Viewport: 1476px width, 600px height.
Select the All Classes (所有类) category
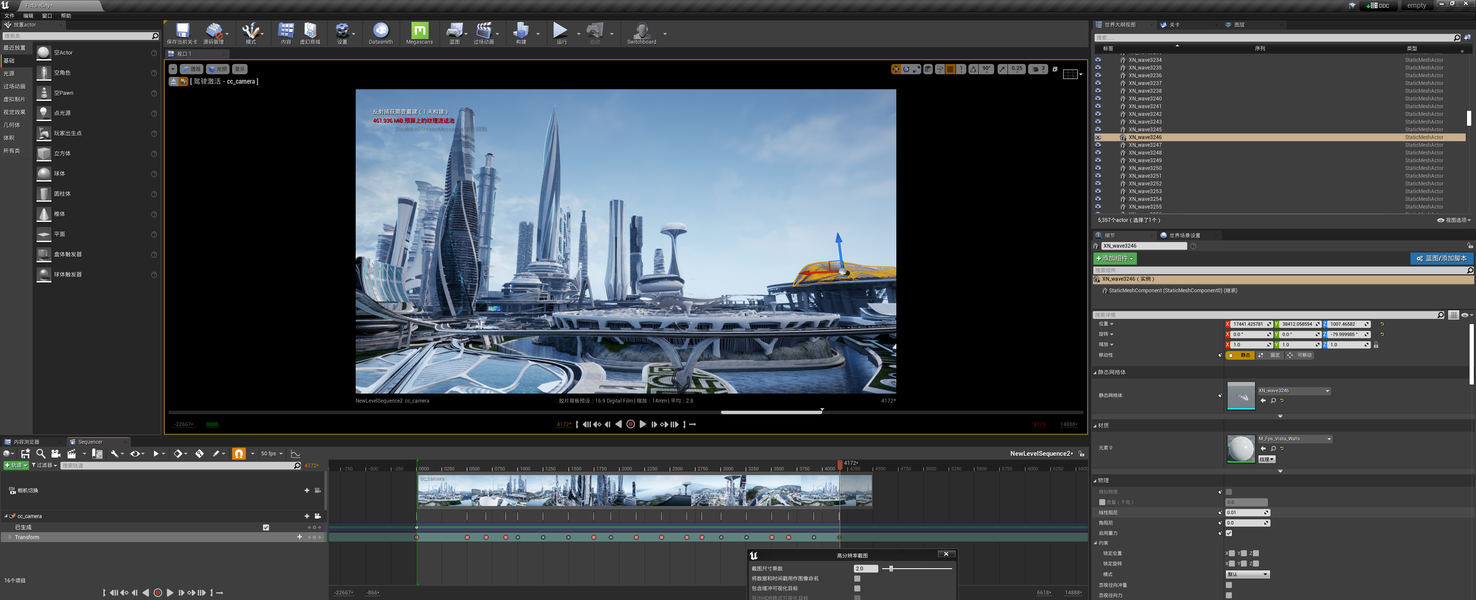pos(10,151)
